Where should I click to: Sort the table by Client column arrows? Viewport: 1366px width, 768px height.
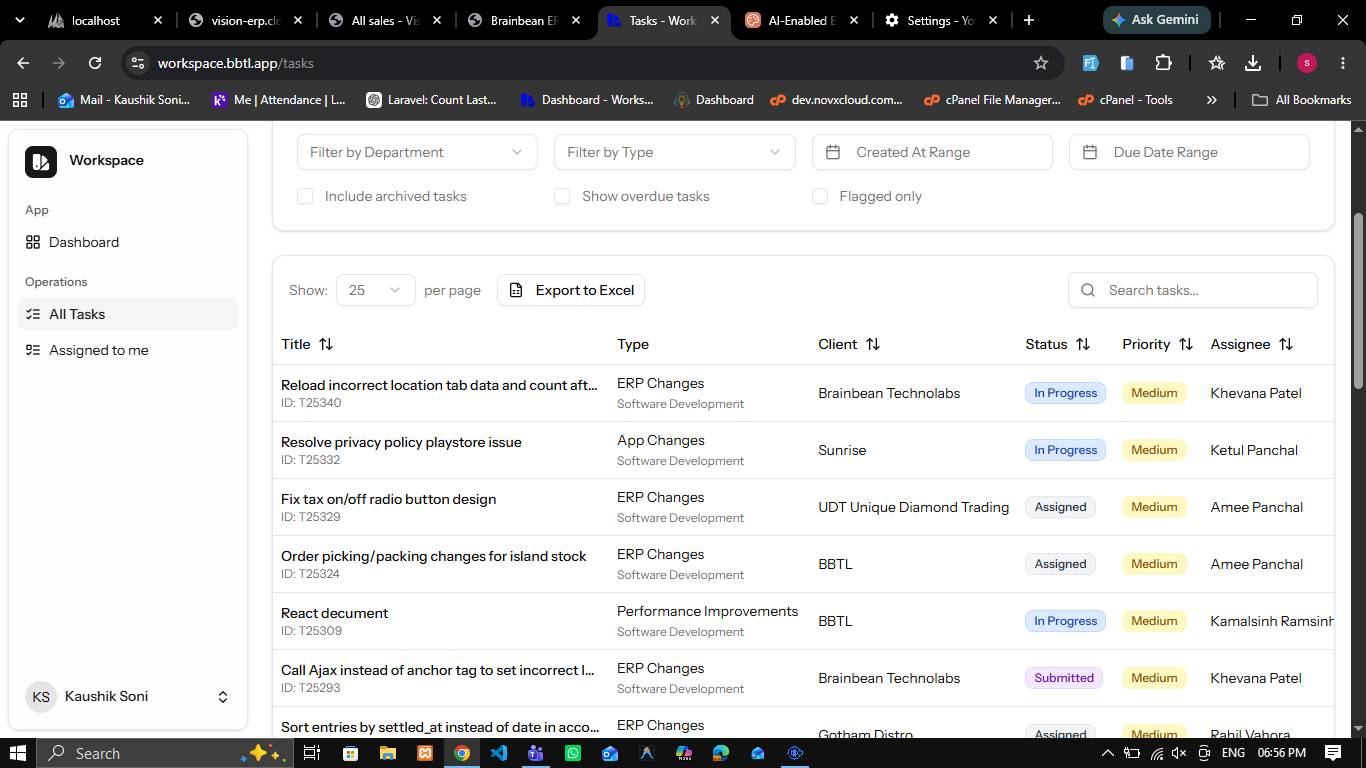[x=873, y=344]
